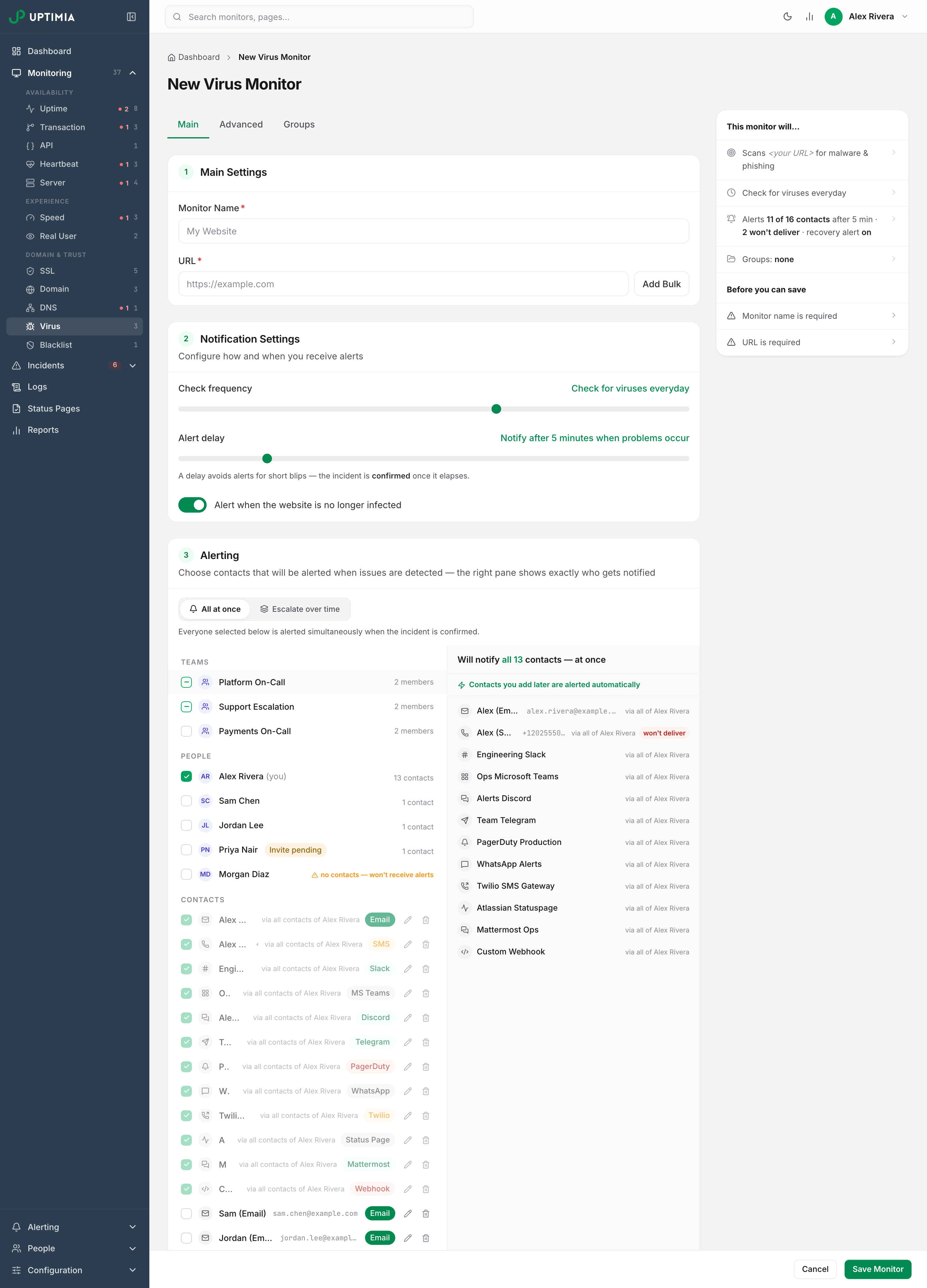
Task: Adjust the Check frequency slider handle
Action: click(x=496, y=409)
